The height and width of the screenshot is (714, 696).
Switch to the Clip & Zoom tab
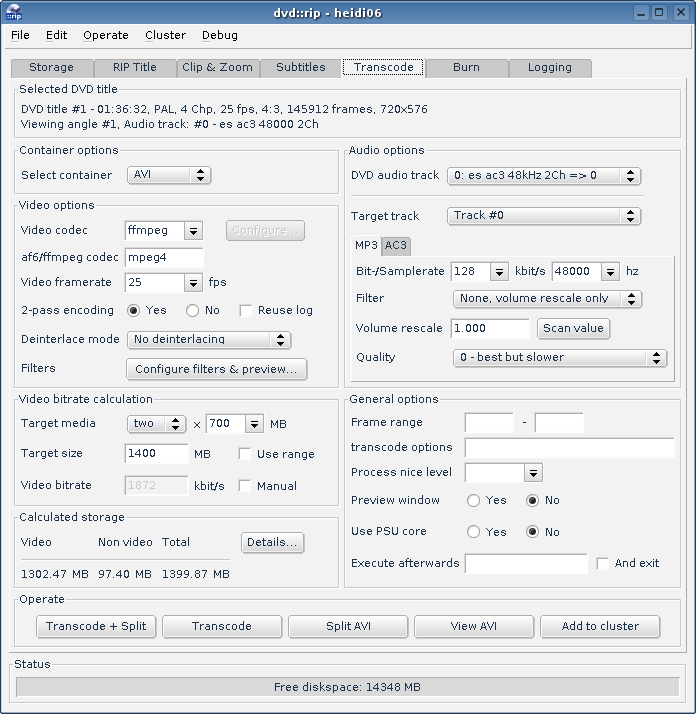point(217,67)
